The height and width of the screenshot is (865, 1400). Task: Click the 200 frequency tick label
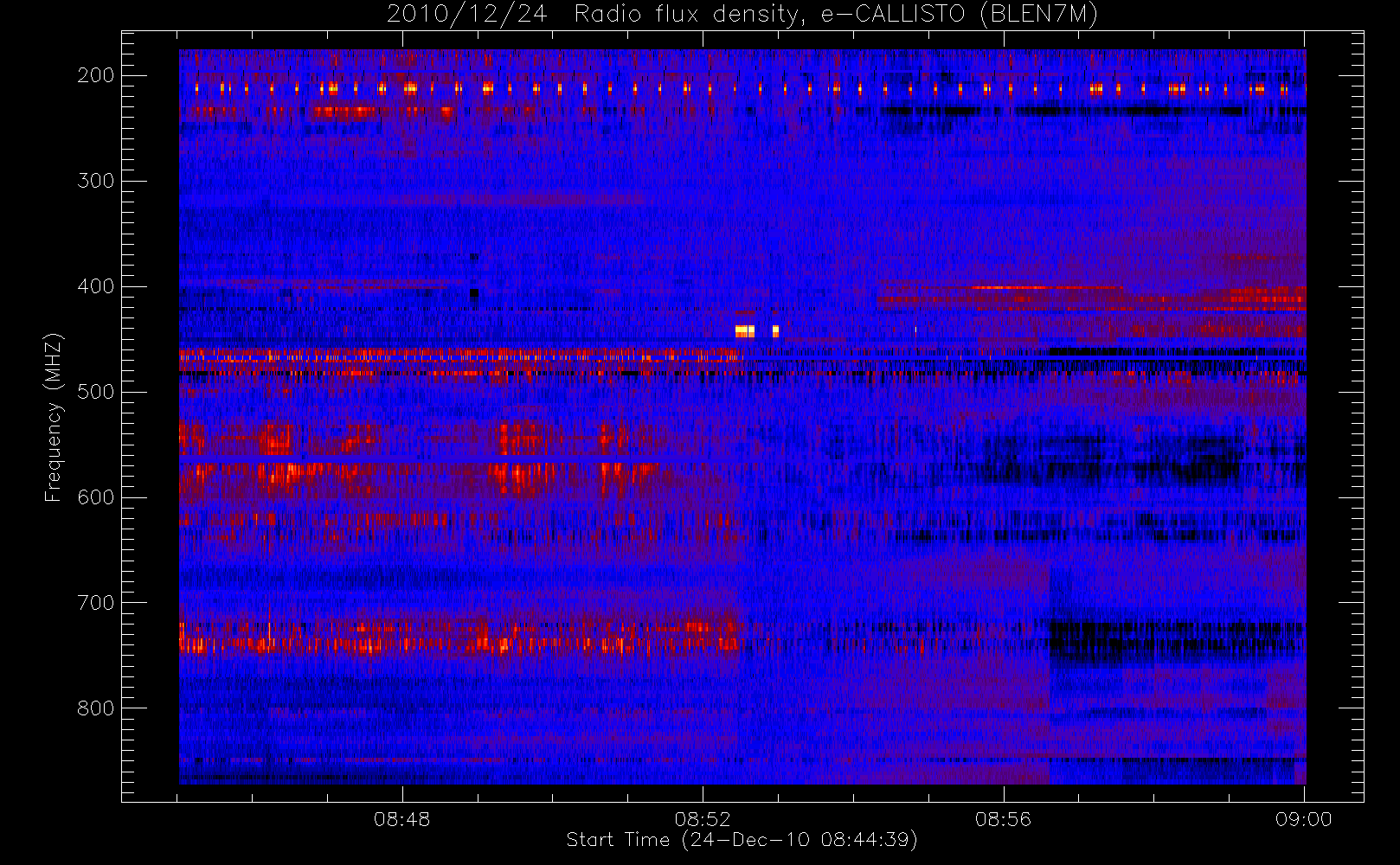click(95, 75)
